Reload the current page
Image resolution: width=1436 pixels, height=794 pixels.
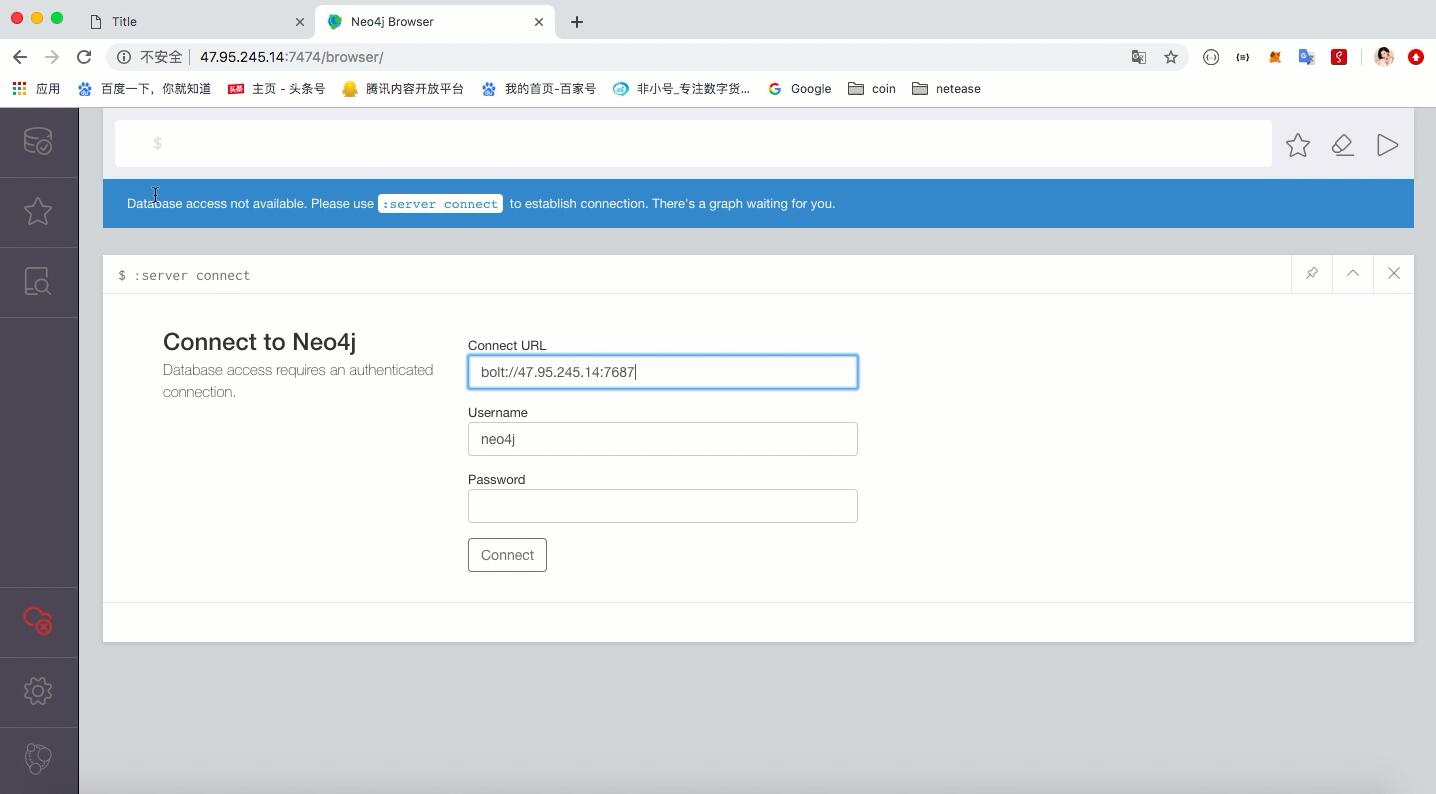point(84,57)
